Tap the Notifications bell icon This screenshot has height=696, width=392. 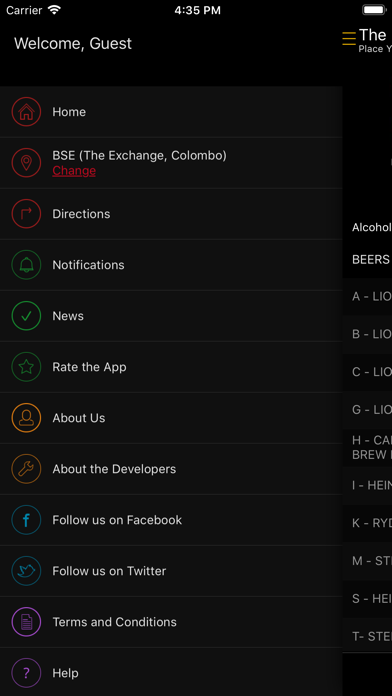click(26, 265)
